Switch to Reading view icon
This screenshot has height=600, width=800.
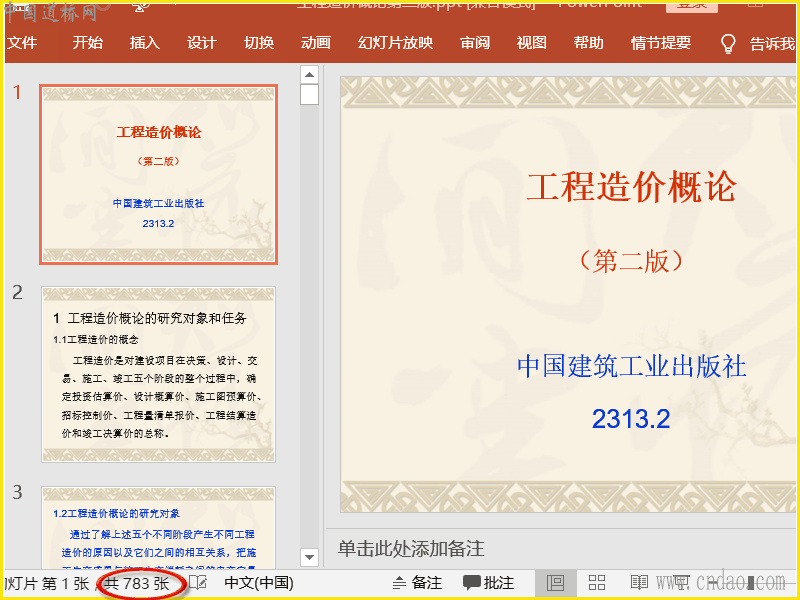639,583
